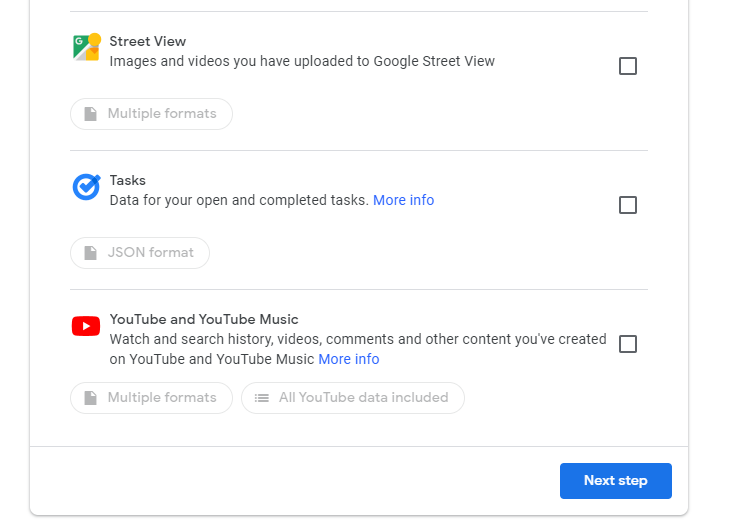Click the Next step button

[615, 481]
